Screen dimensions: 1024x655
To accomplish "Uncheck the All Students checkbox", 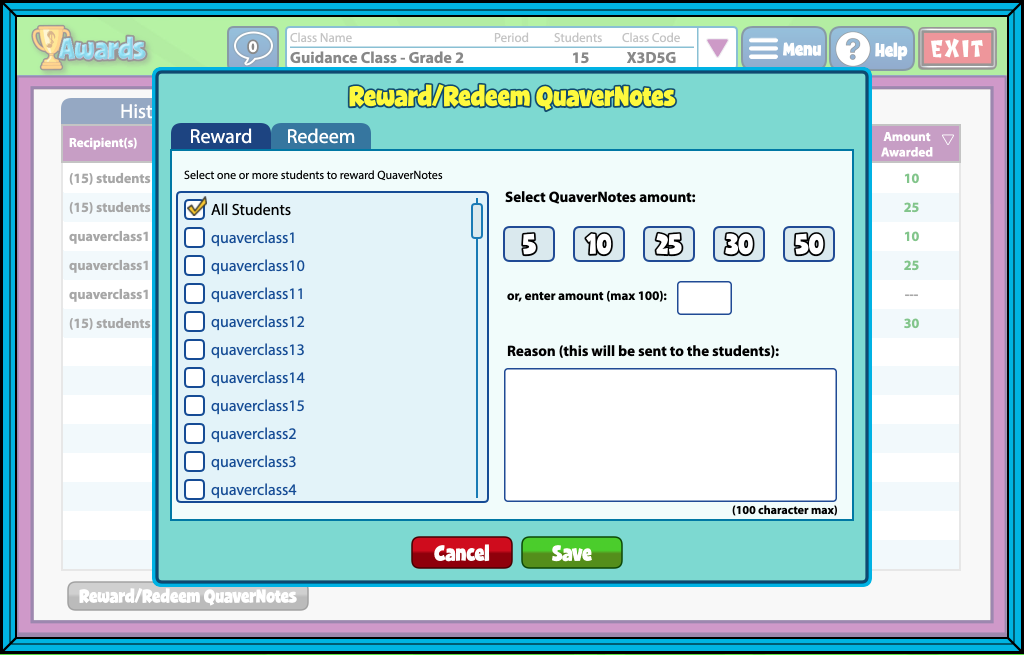I will [x=195, y=209].
